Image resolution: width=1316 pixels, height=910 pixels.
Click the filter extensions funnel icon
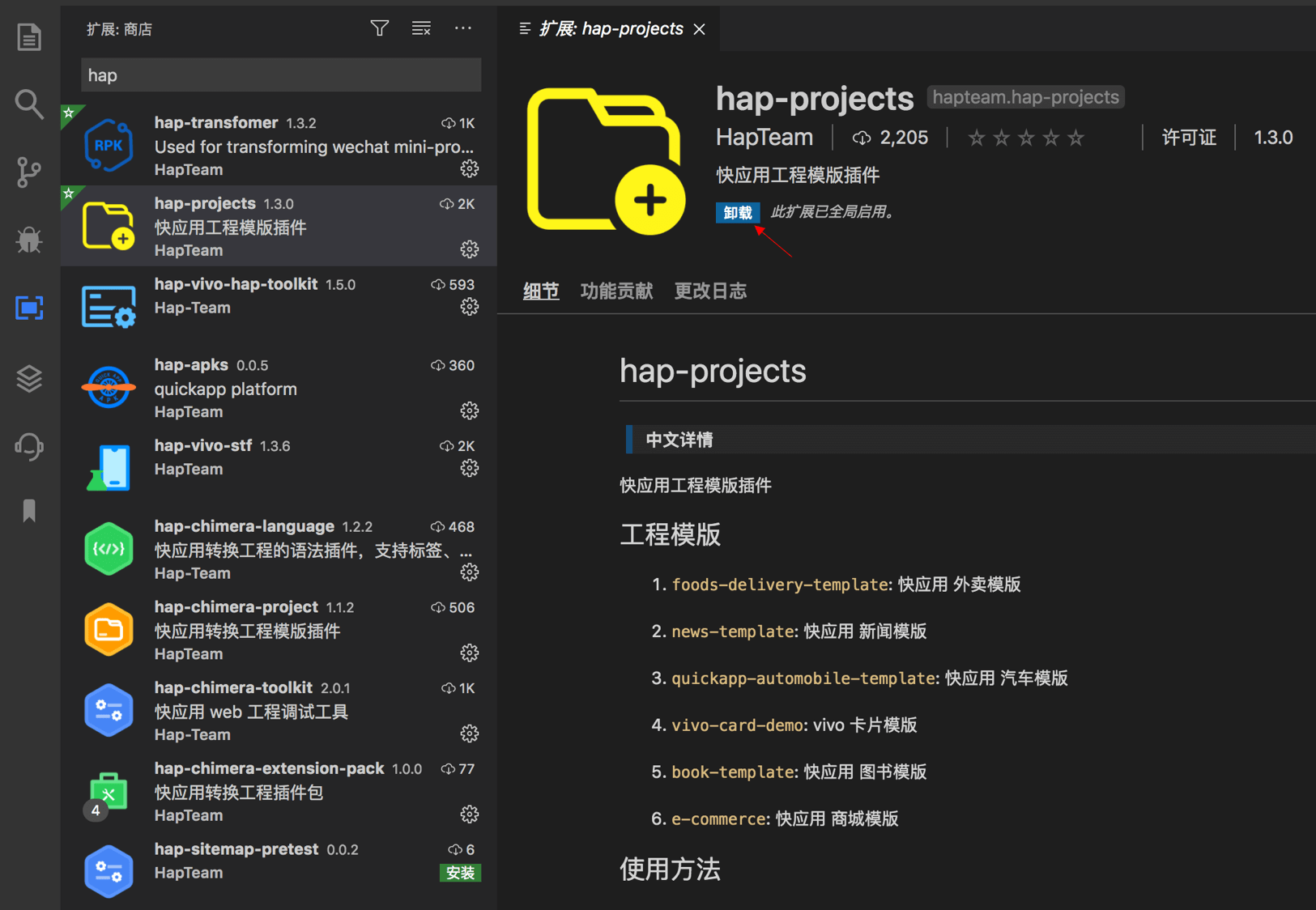(379, 29)
